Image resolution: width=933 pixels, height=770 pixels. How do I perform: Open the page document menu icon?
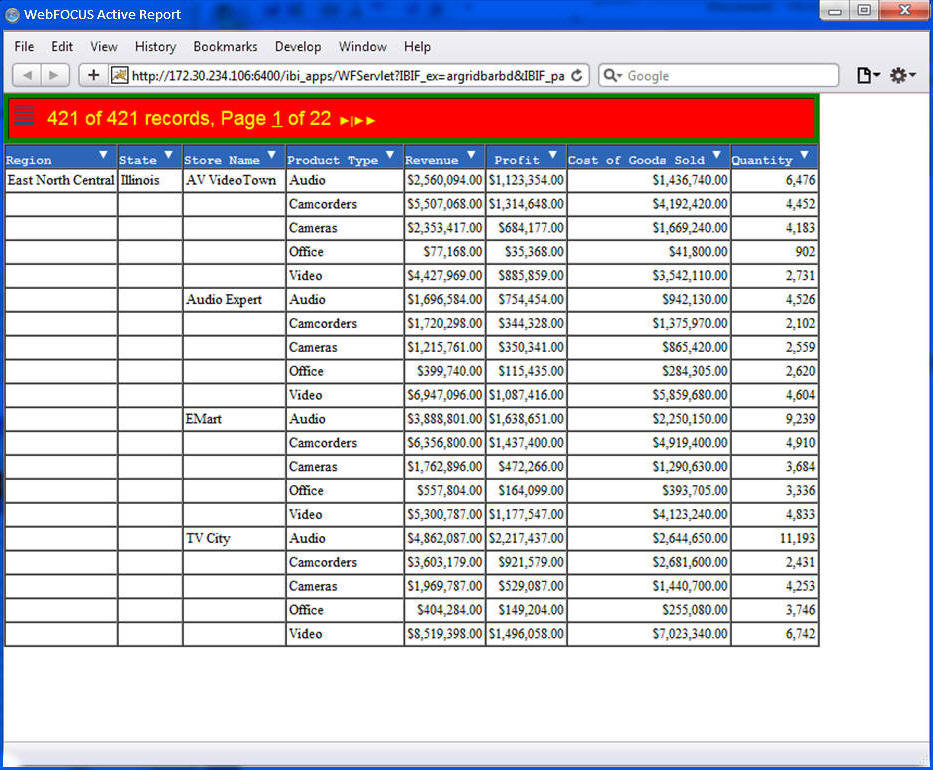(868, 76)
